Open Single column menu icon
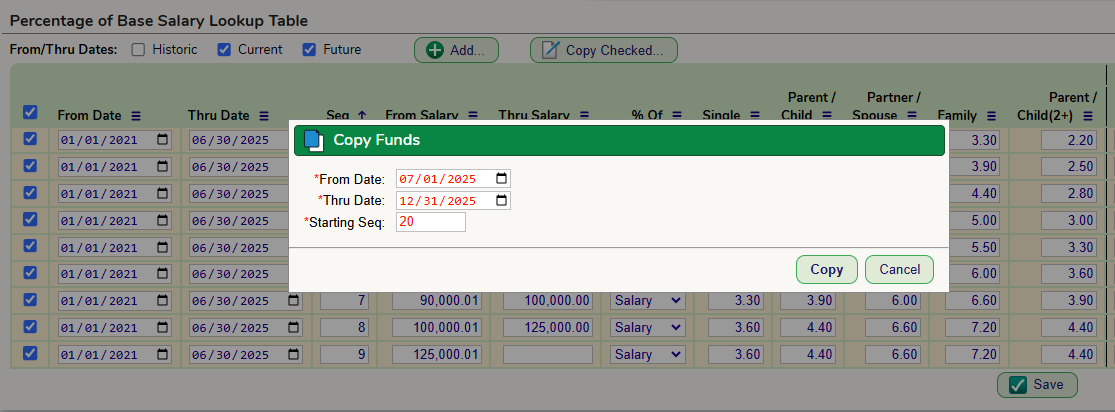1115x412 pixels. (754, 115)
